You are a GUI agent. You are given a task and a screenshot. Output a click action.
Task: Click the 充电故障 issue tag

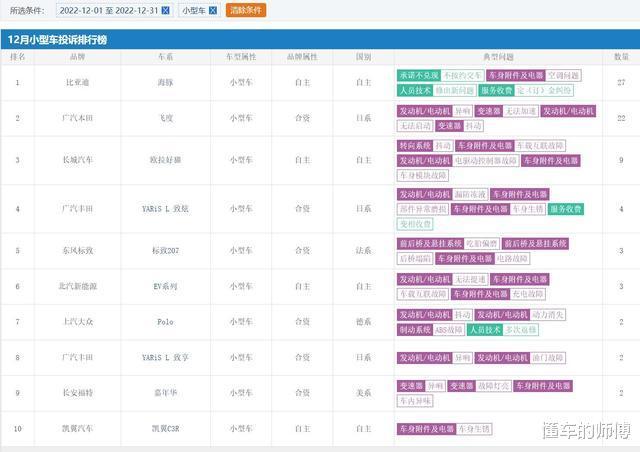[528, 294]
